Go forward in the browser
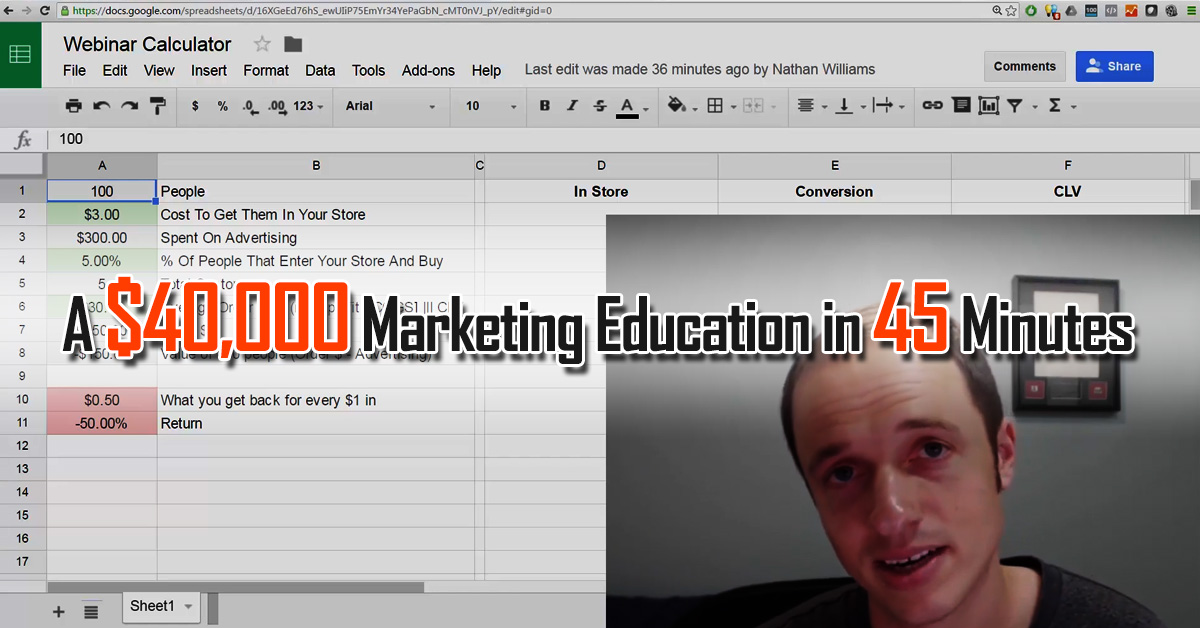This screenshot has width=1200, height=628. [27, 10]
